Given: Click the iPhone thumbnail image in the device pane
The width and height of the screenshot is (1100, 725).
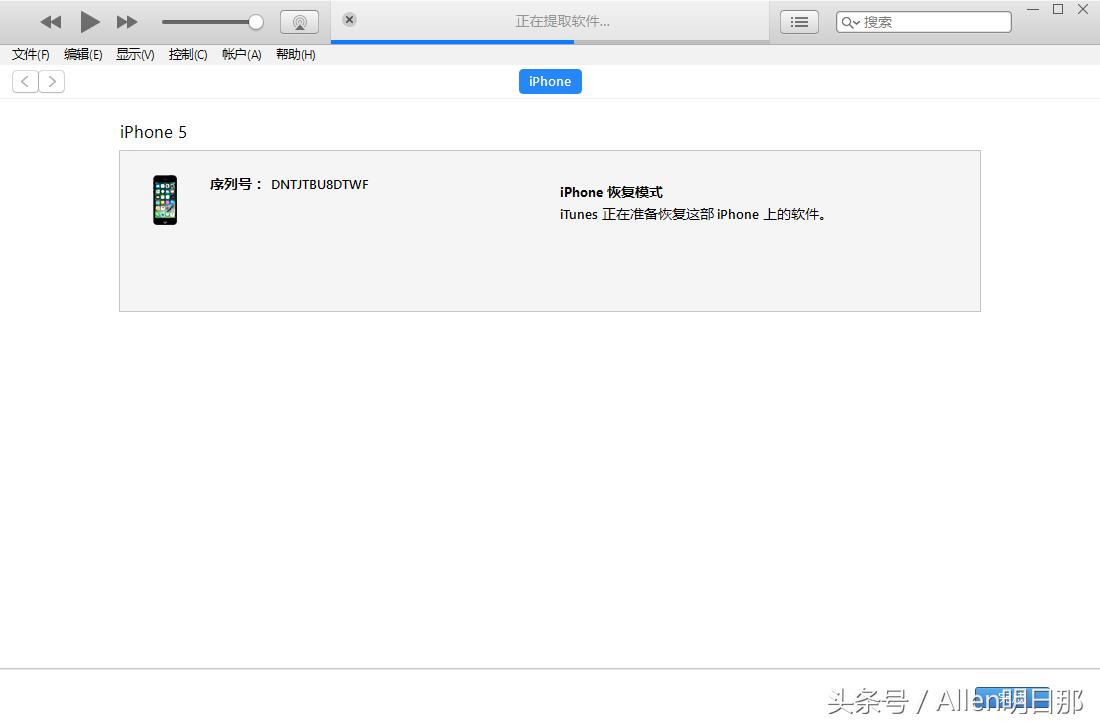Looking at the screenshot, I should tap(164, 199).
